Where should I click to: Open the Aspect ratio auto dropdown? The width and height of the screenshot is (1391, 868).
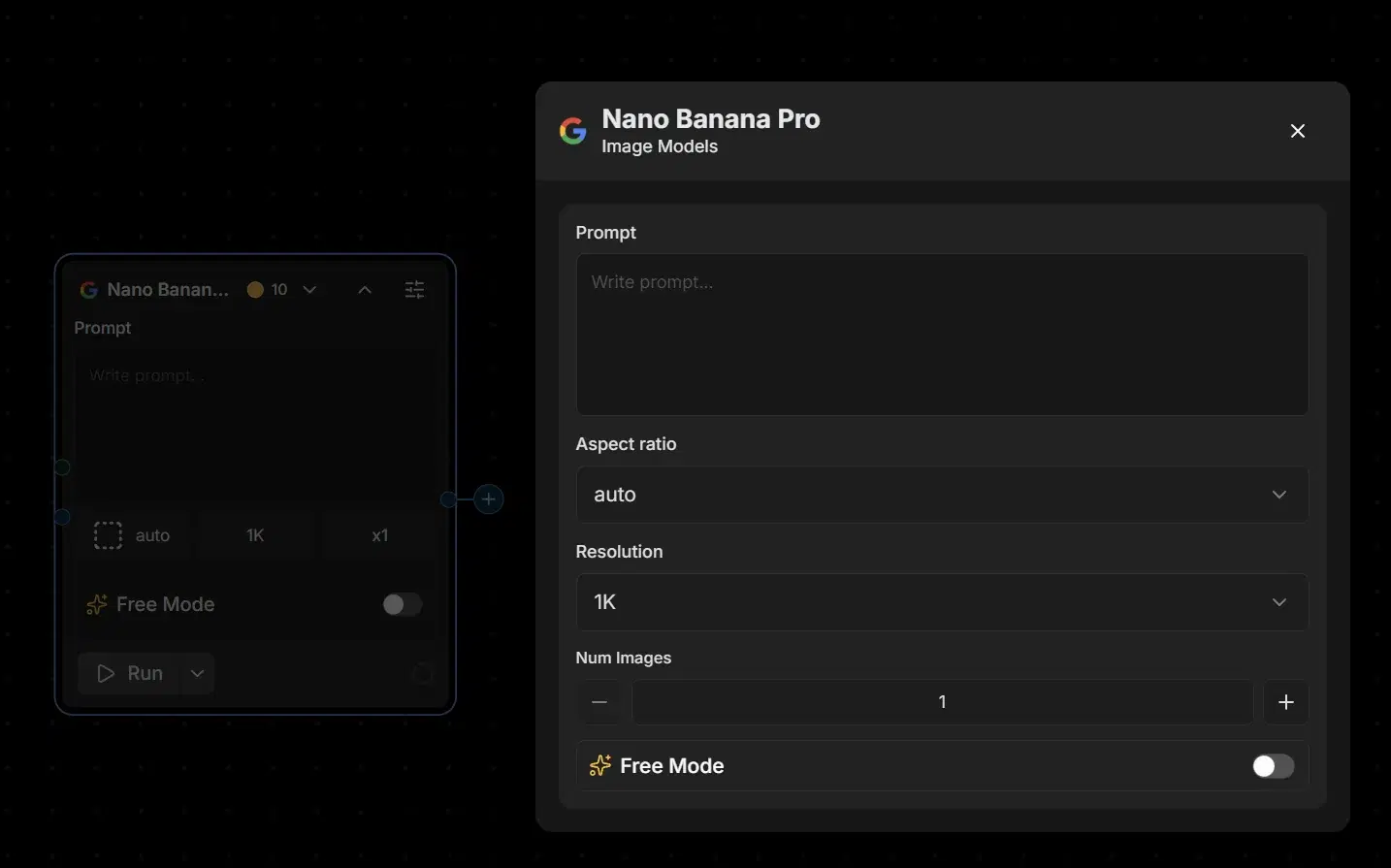[x=942, y=495]
